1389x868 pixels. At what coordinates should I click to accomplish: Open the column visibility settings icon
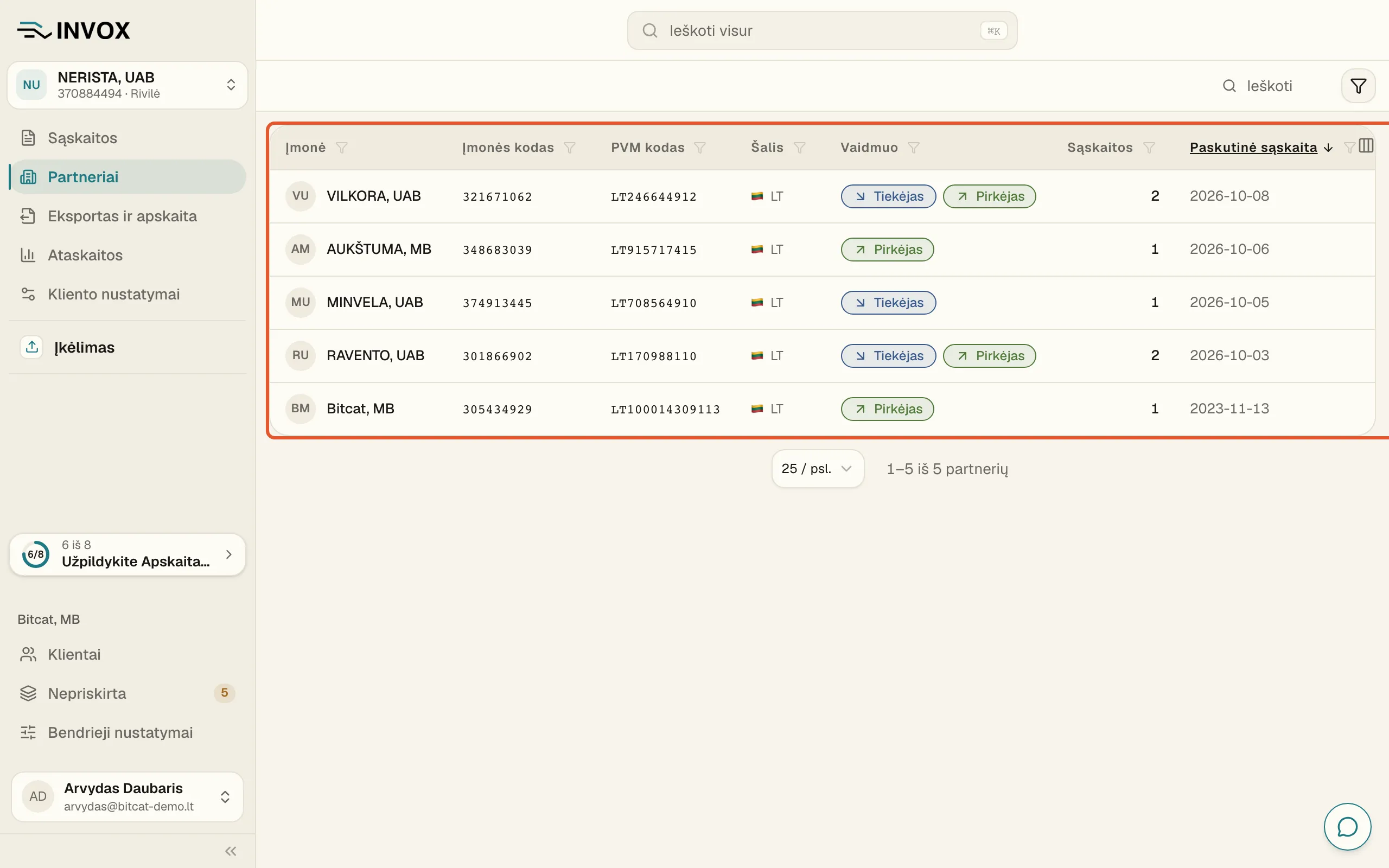(1366, 146)
